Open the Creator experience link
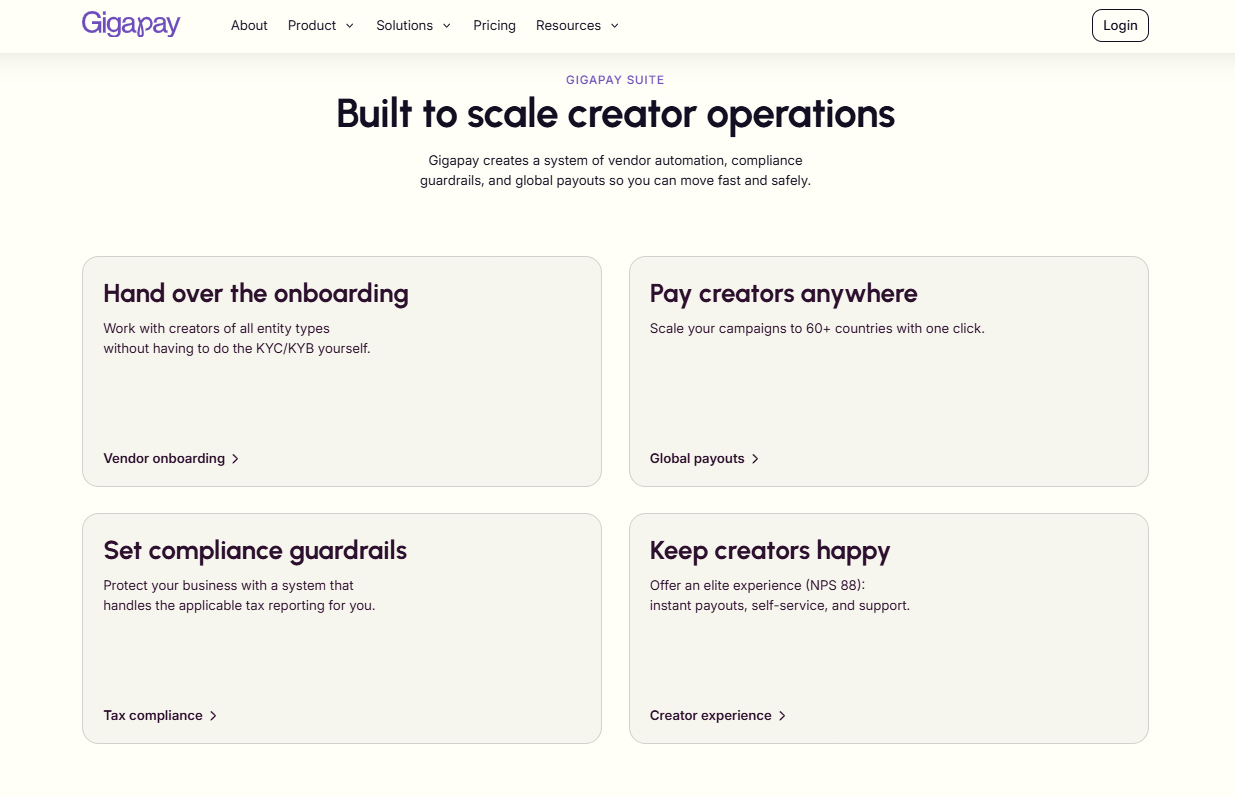This screenshot has width=1235, height=797. (x=718, y=715)
